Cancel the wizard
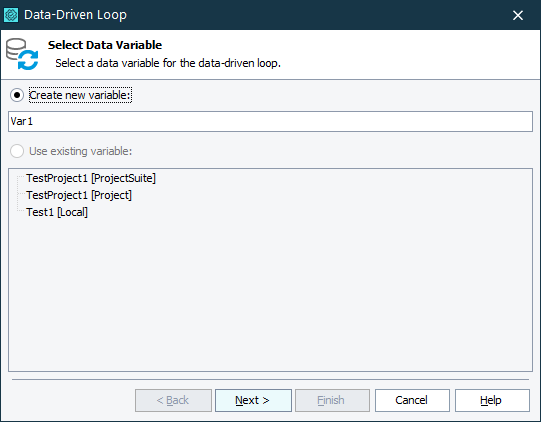 [412, 400]
